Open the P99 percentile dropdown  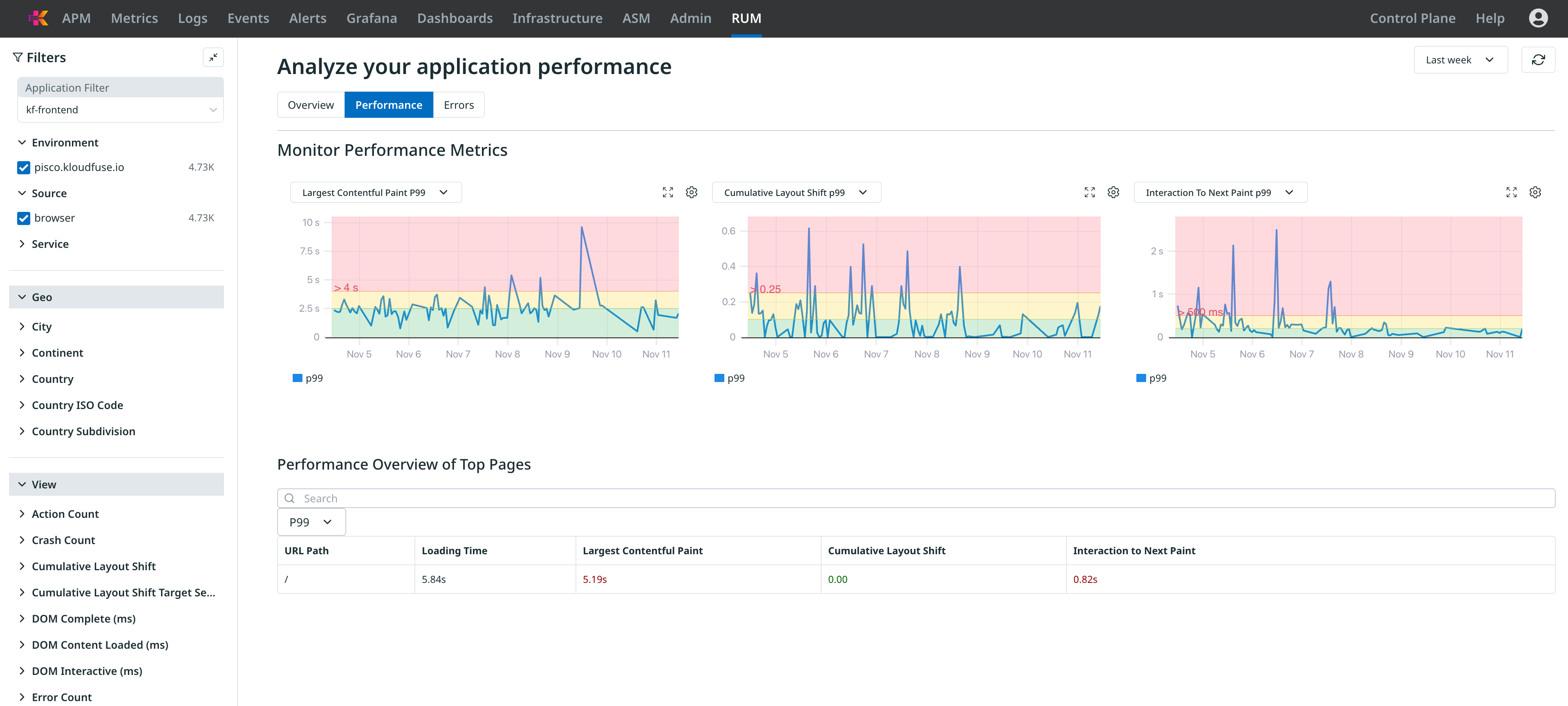coord(311,522)
